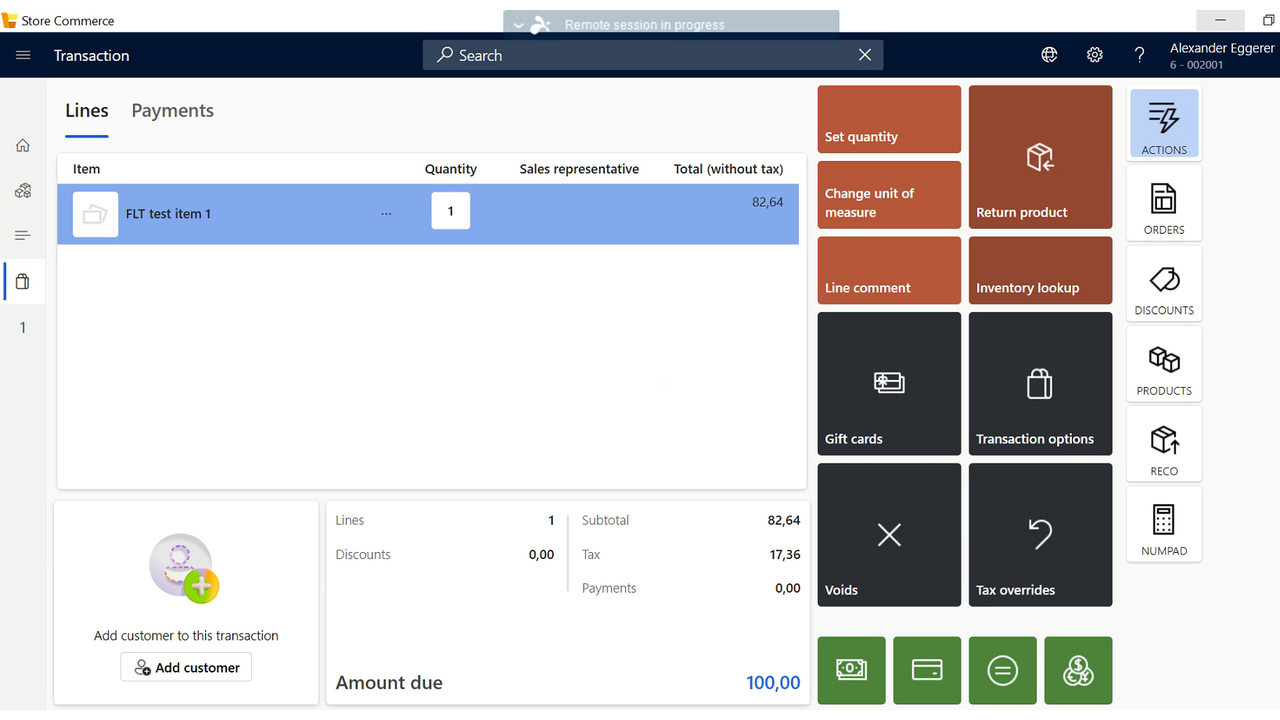Click the currency payment green button
This screenshot has height=720, width=1280.
1078,671
